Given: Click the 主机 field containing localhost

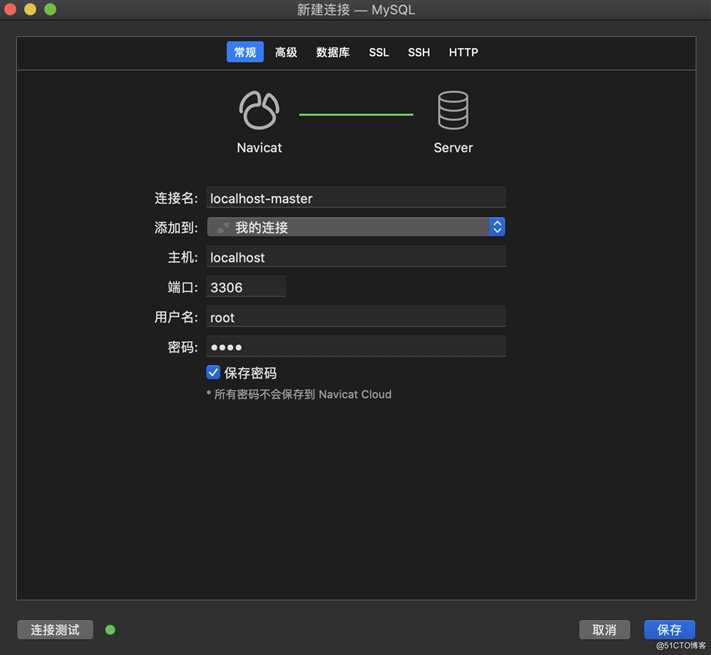Looking at the screenshot, I should 356,257.
